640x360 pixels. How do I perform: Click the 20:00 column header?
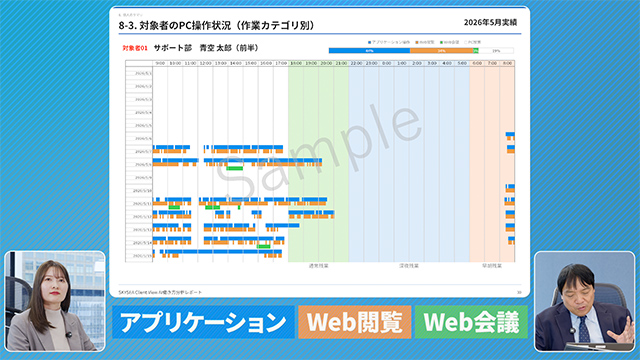(x=326, y=63)
